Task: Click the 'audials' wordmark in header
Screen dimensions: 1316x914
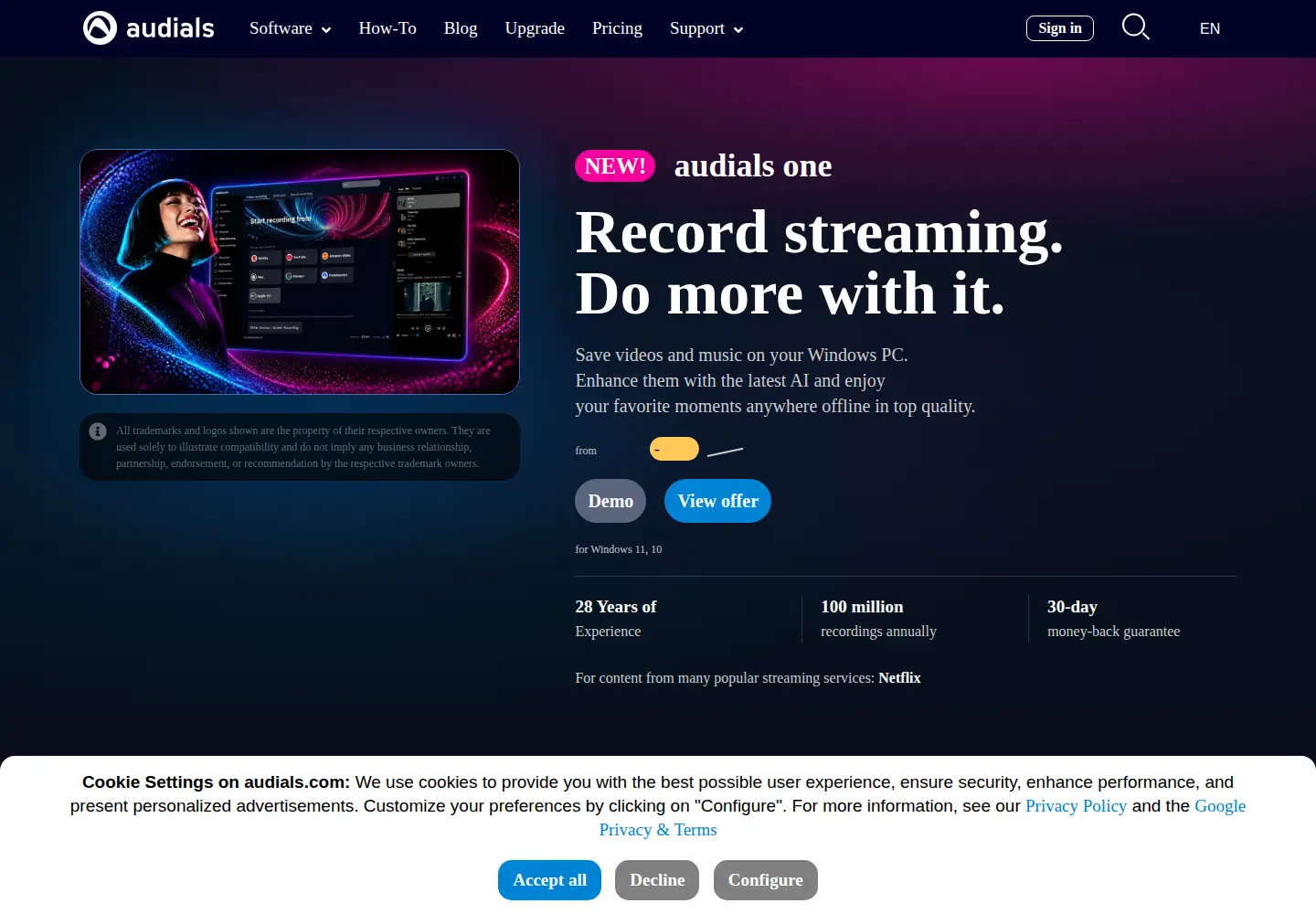Action: [170, 28]
